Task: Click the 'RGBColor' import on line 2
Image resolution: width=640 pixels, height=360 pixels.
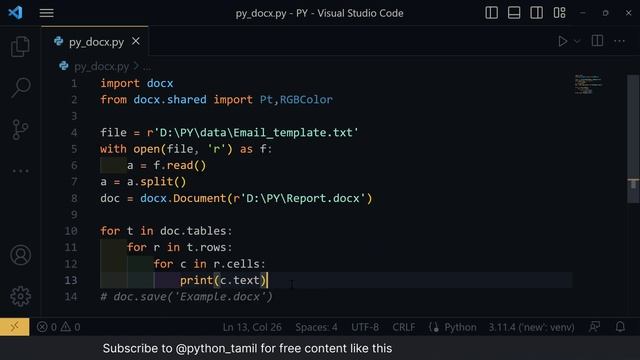Action: pos(306,100)
